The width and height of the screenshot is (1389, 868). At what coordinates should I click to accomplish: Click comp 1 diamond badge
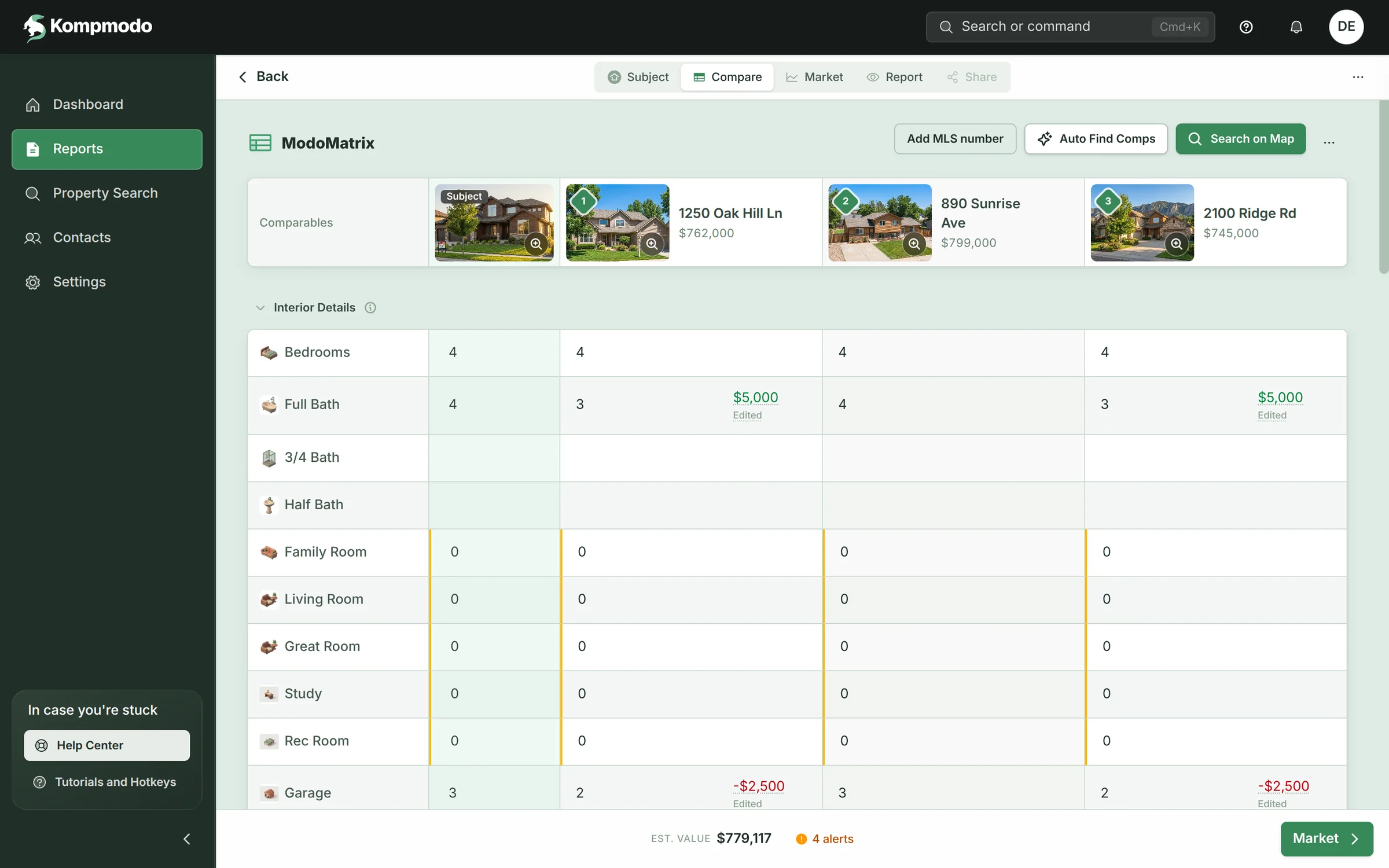(583, 201)
